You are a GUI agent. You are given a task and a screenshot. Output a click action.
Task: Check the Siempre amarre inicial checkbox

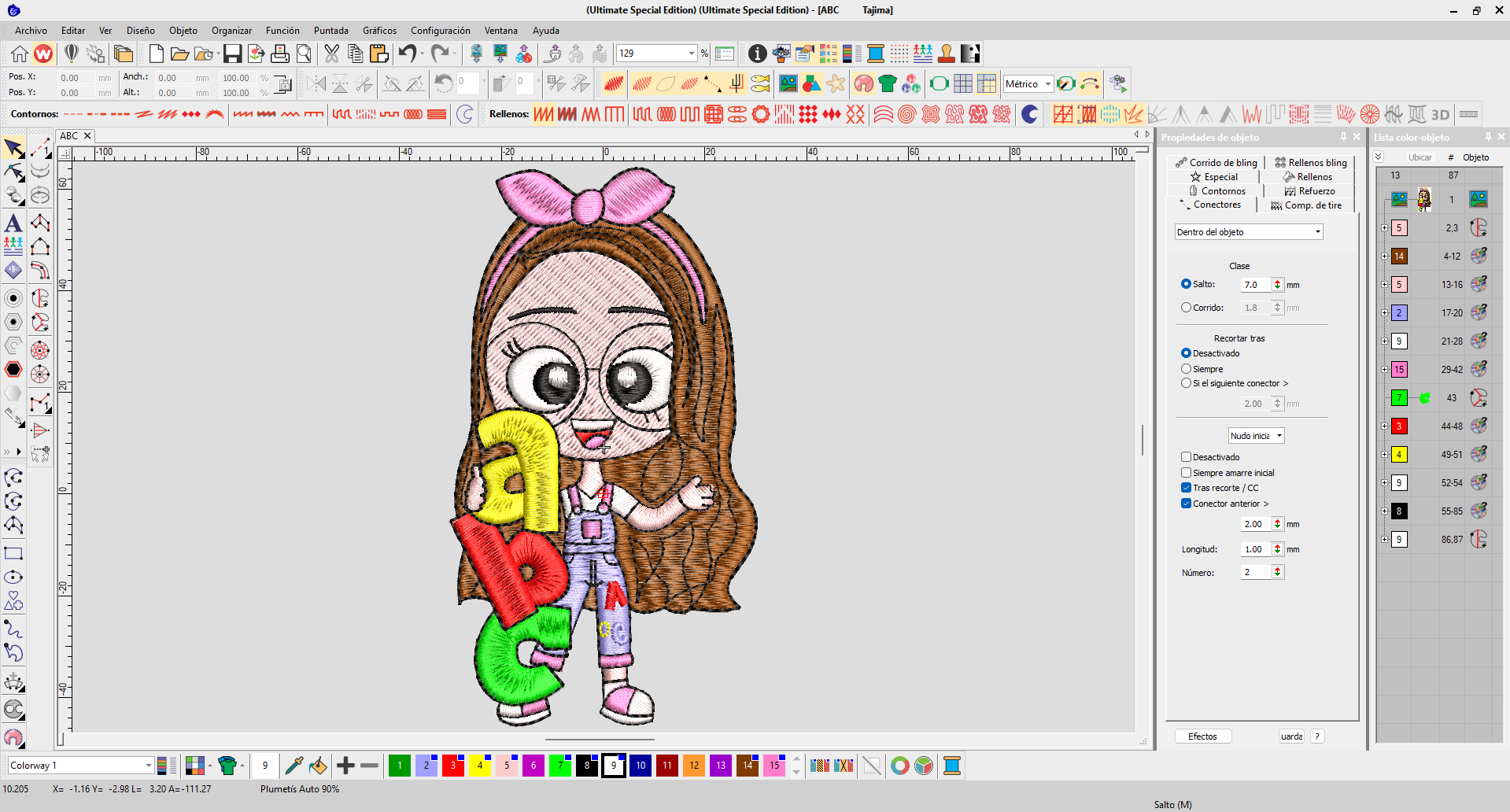(1187, 472)
